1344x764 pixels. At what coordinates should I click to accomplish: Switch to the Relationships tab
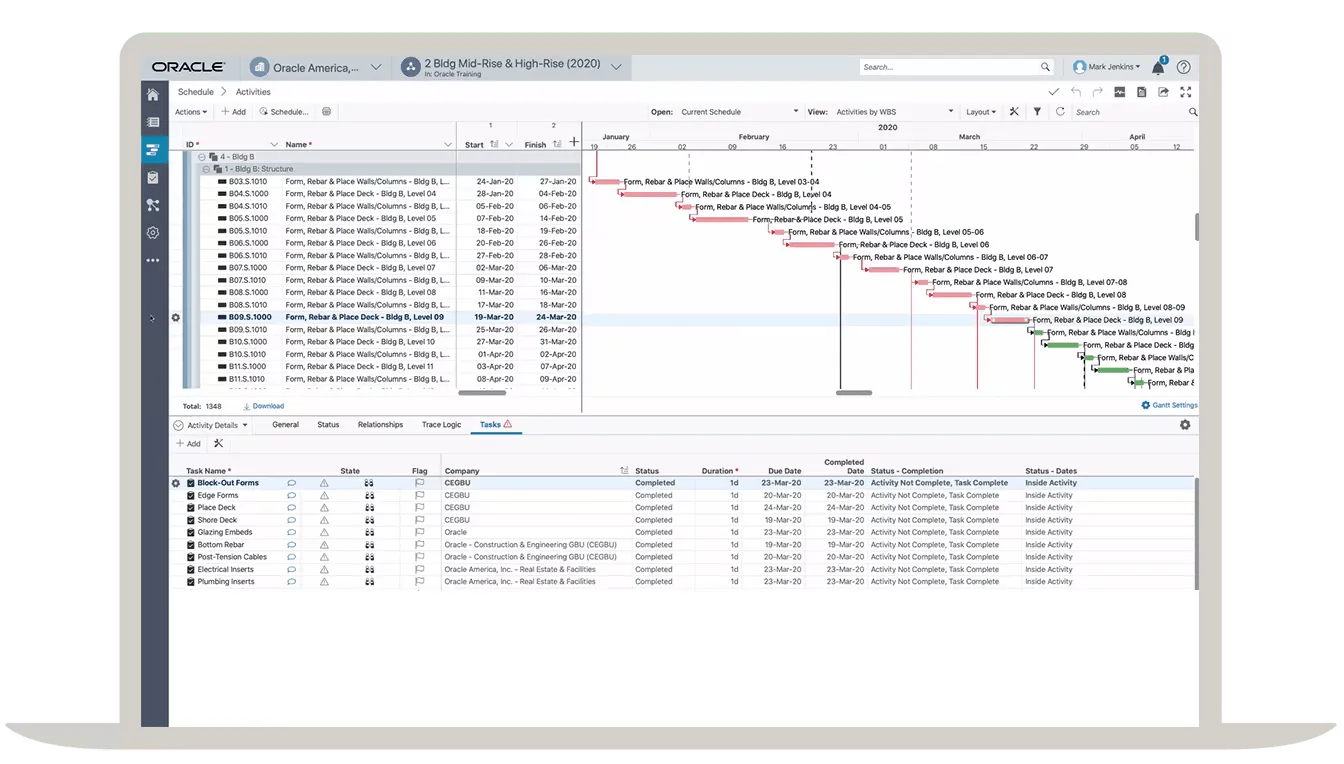click(x=380, y=425)
